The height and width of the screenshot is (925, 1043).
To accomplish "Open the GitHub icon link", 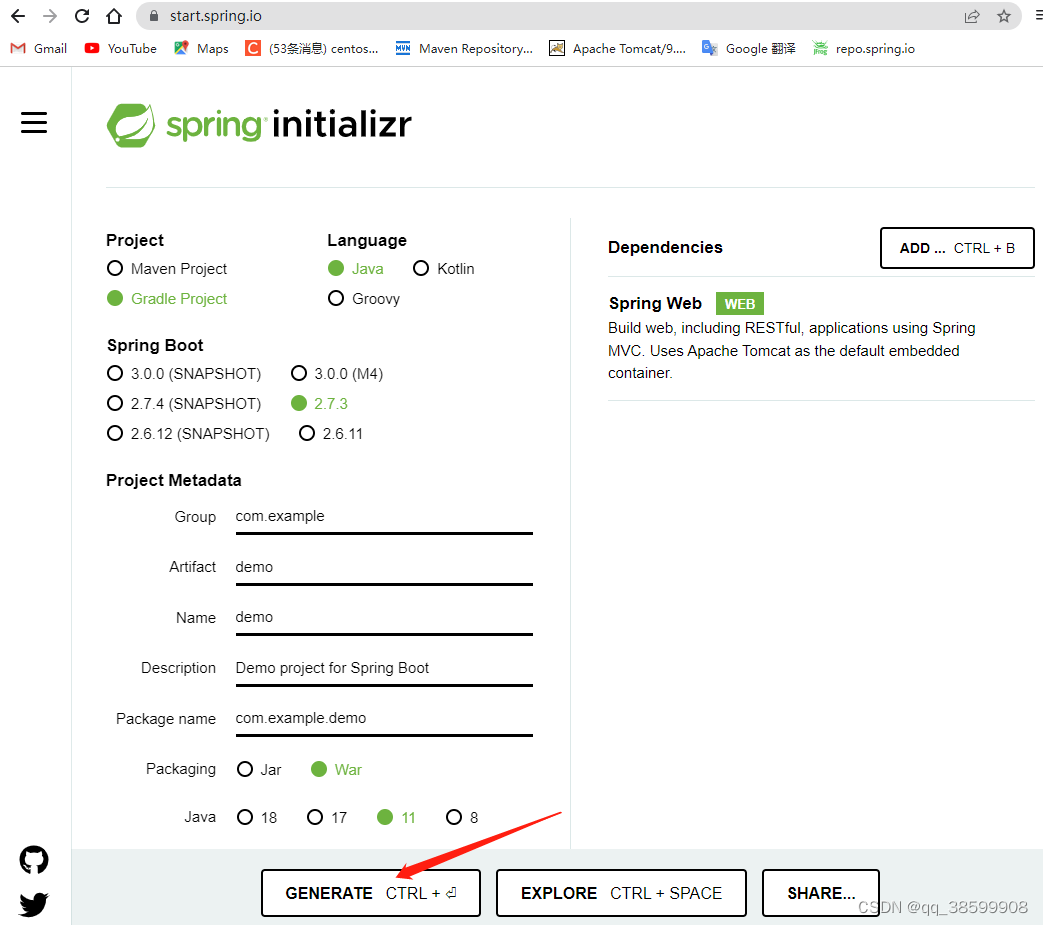I will [34, 860].
